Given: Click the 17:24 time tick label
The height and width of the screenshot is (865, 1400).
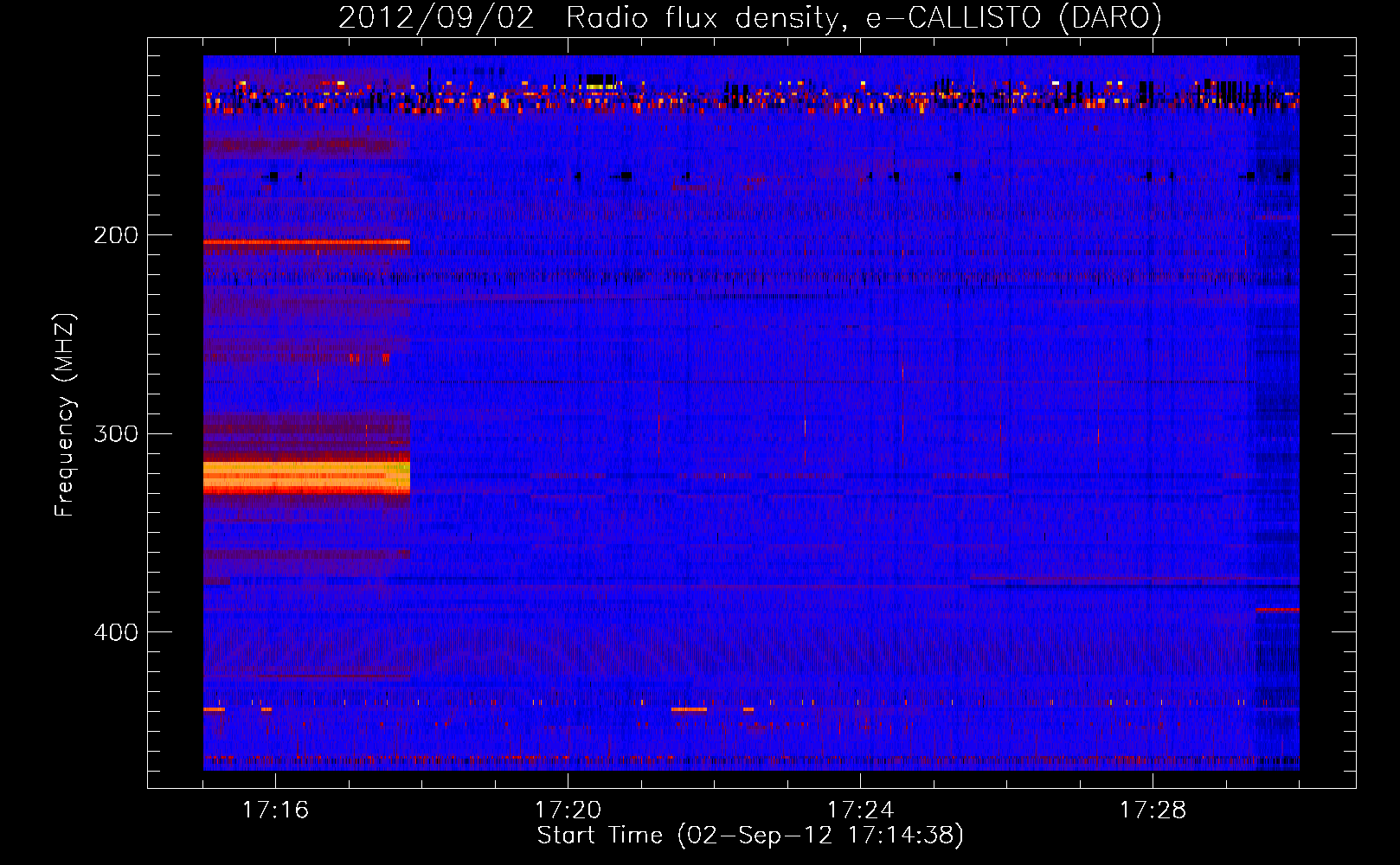Looking at the screenshot, I should pyautogui.click(x=860, y=811).
